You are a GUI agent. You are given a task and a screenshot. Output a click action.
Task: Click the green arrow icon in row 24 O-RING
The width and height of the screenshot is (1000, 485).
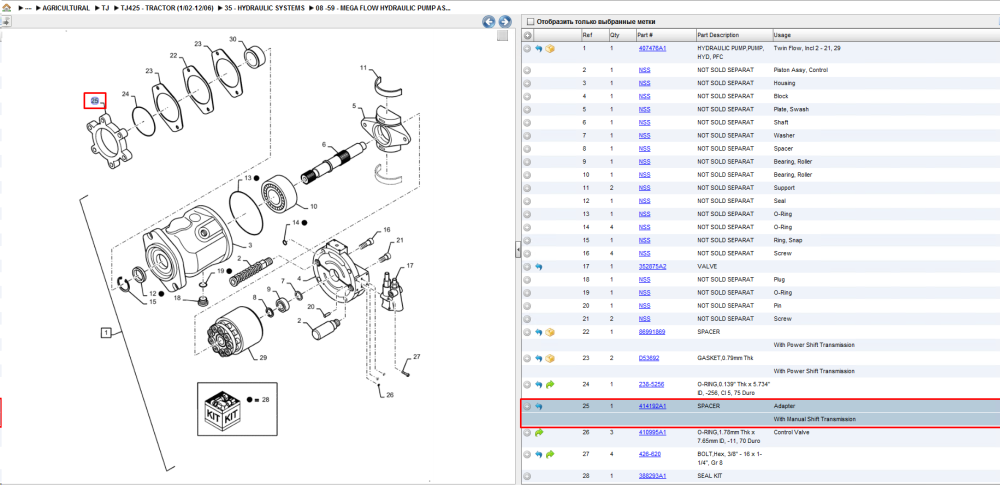[x=550, y=385]
